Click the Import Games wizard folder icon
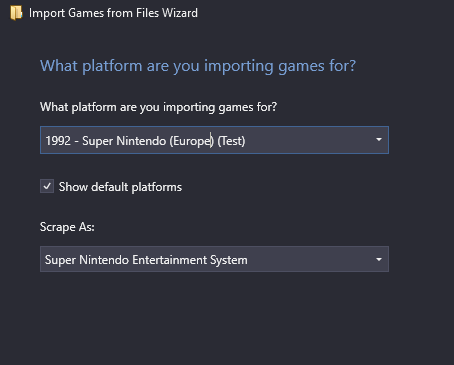This screenshot has height=365, width=454. click(16, 13)
